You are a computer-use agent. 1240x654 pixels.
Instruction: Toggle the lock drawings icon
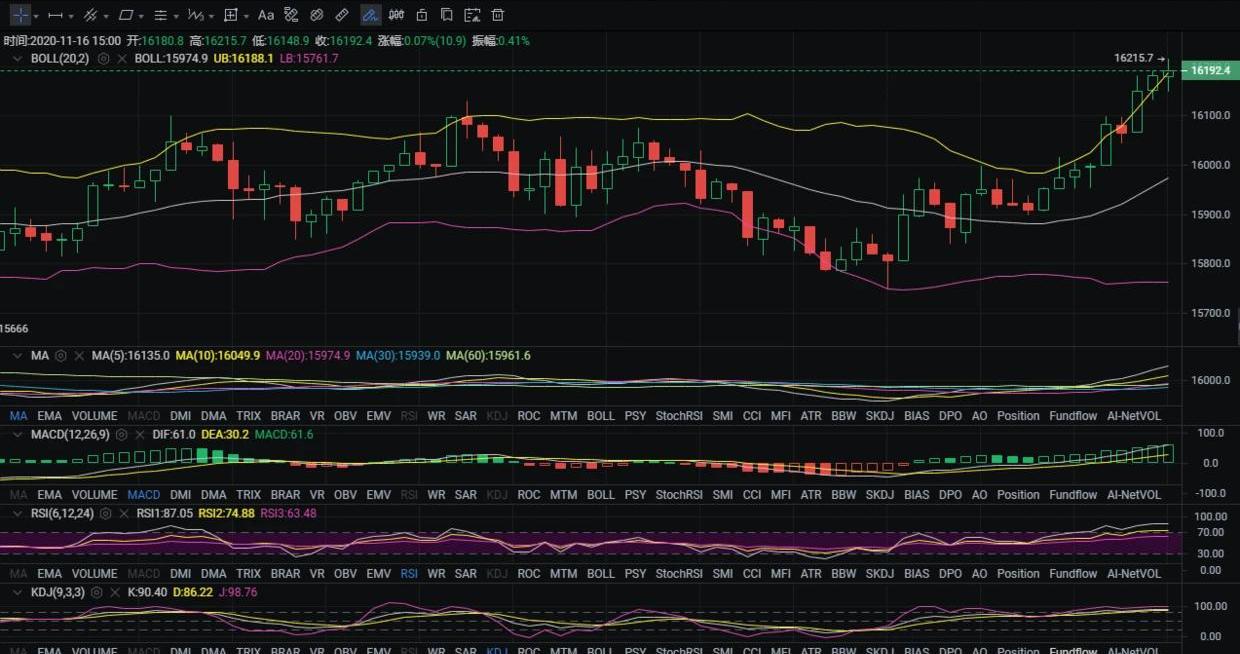421,15
